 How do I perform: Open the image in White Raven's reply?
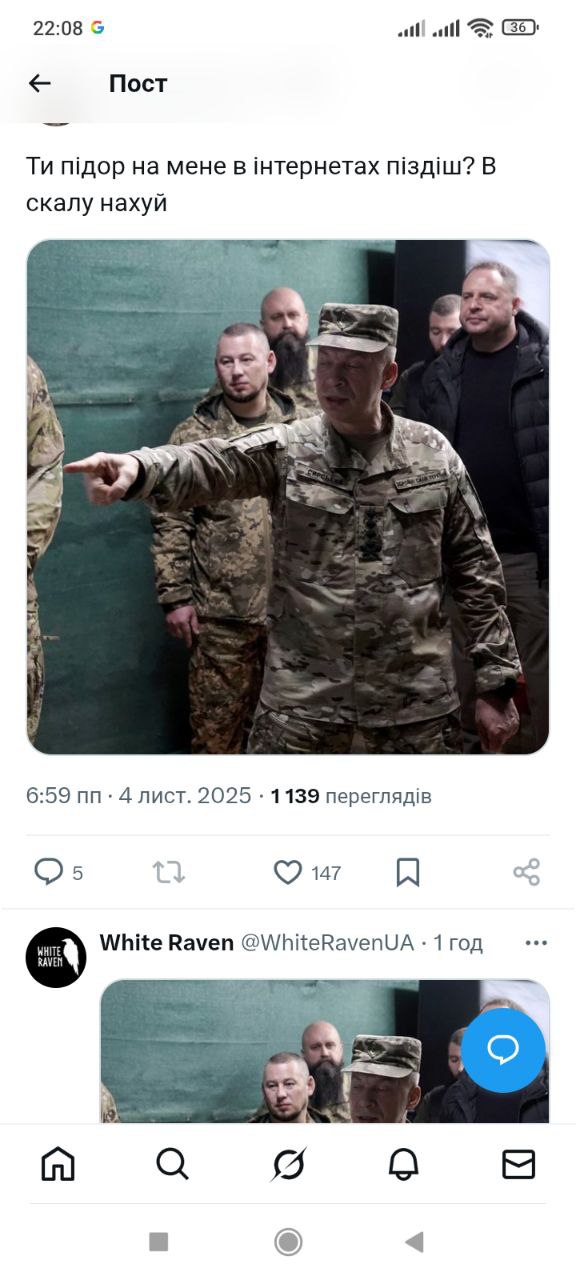(325, 1051)
